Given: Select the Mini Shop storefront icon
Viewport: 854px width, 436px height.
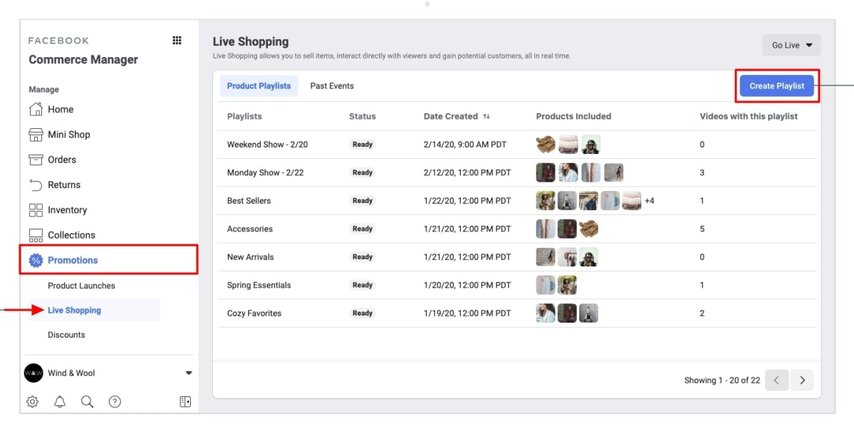Looking at the screenshot, I should [x=36, y=135].
